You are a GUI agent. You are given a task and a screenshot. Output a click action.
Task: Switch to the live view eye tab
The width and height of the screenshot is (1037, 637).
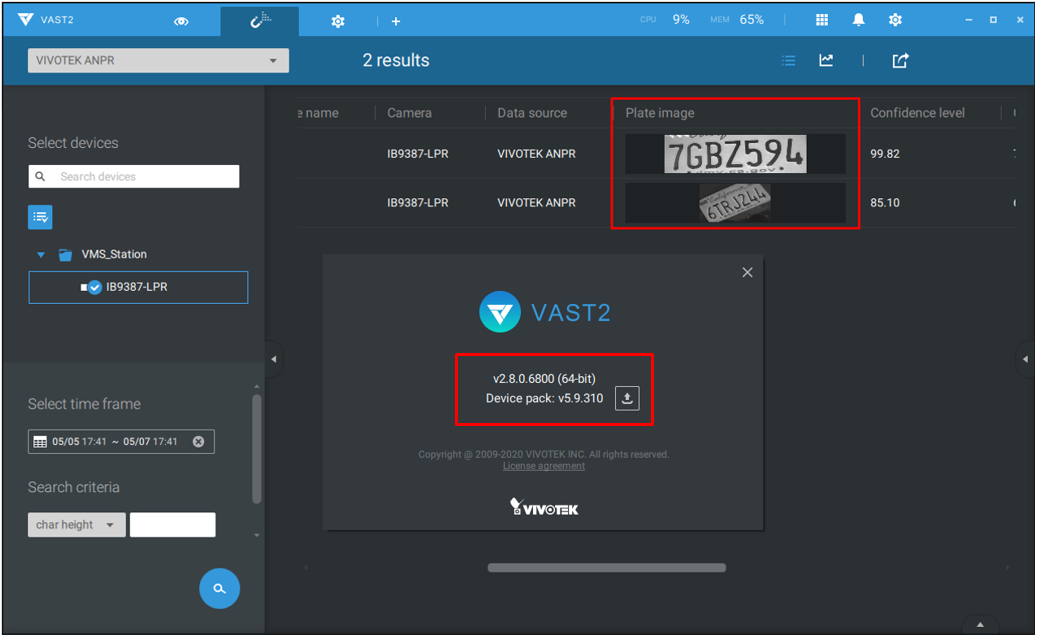pyautogui.click(x=181, y=21)
